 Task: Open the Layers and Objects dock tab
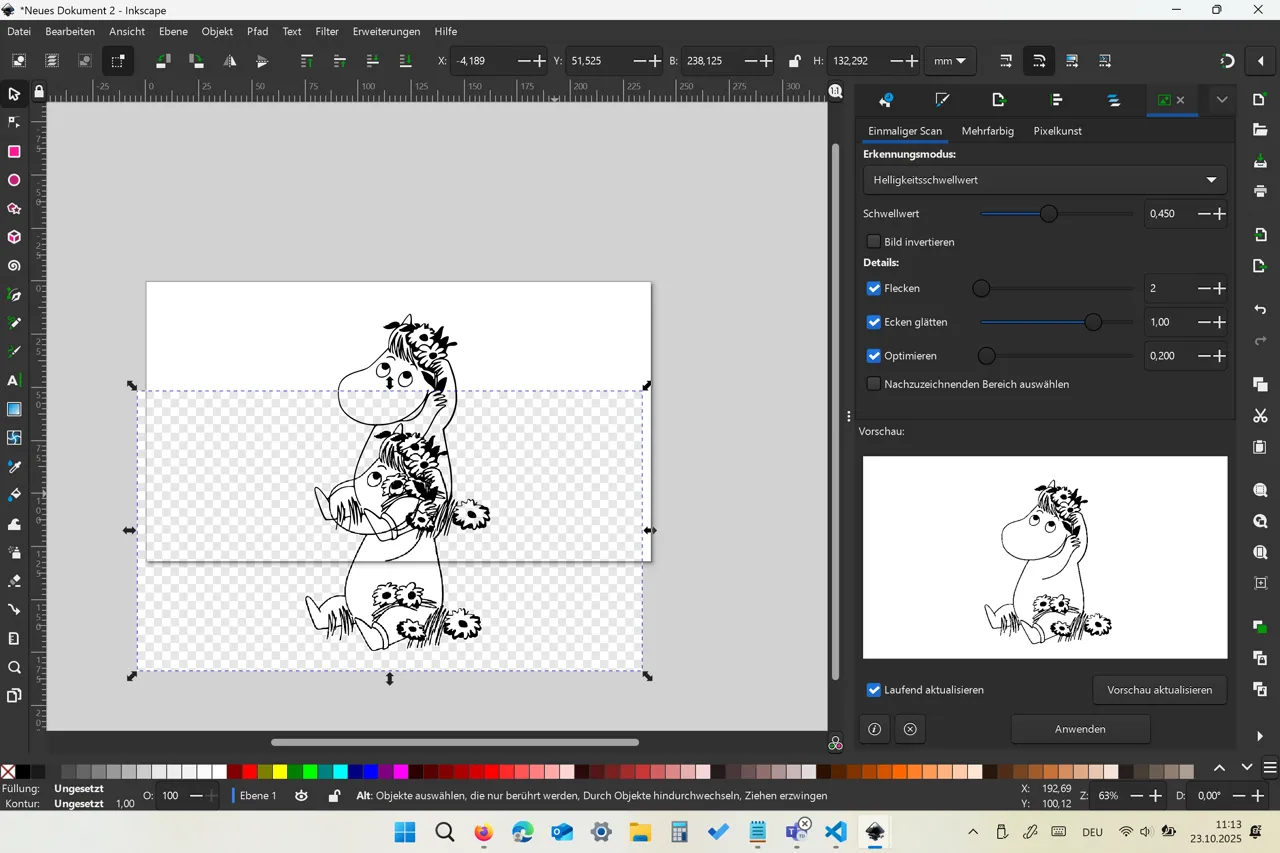[1114, 100]
